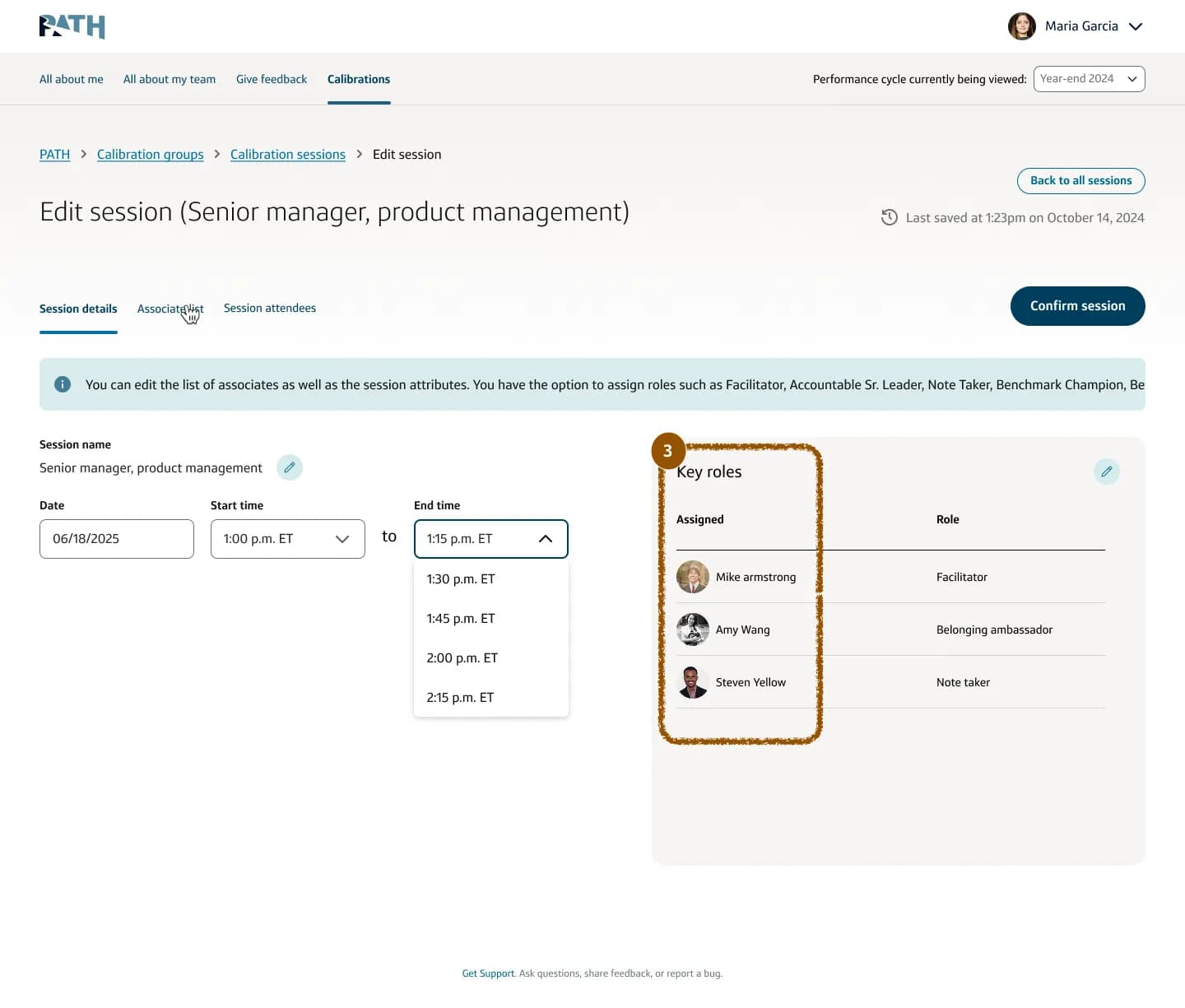Click the Last saved timestamp text
The image size is (1185, 1008).
1025,218
